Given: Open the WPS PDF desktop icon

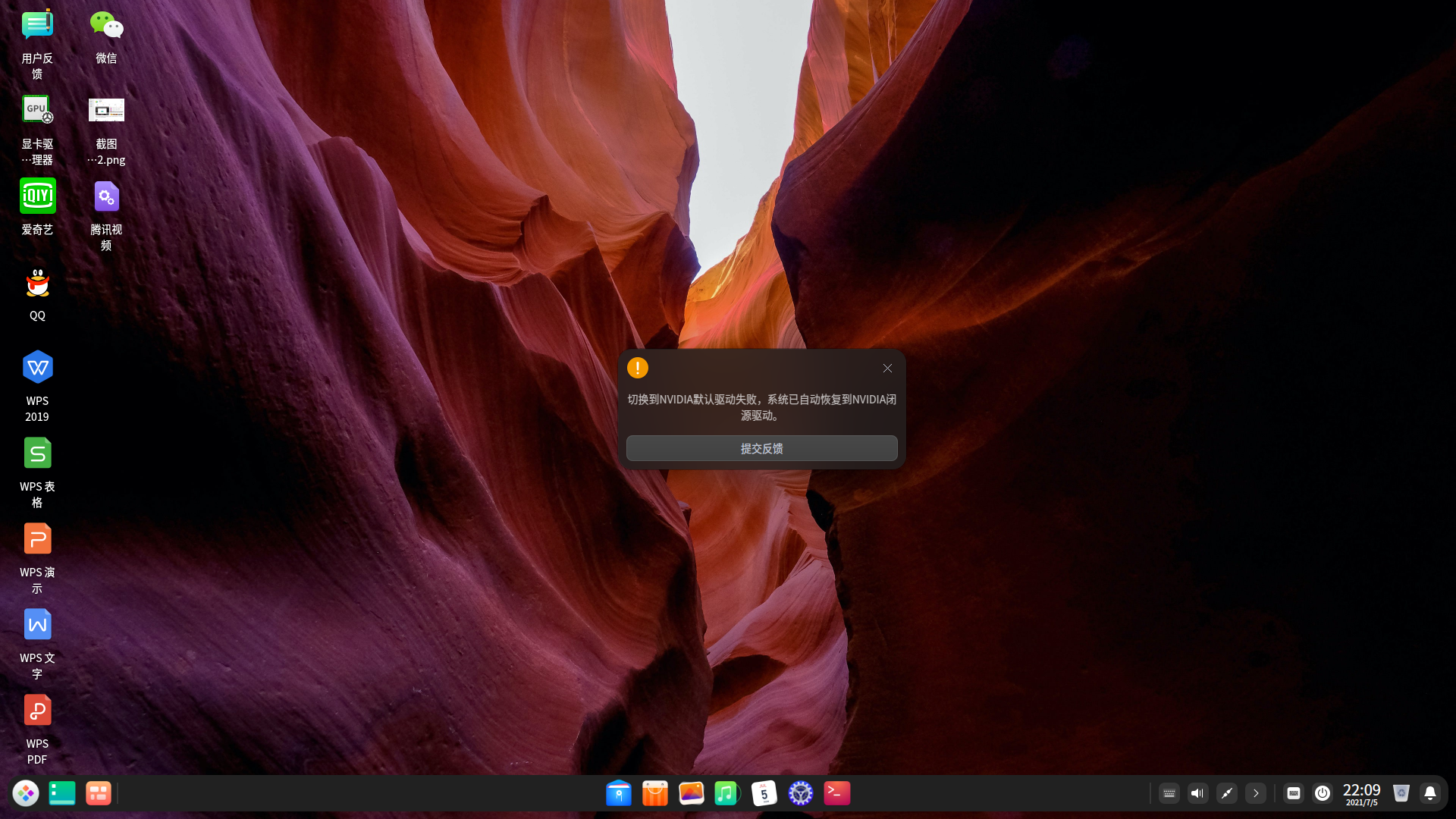Looking at the screenshot, I should pyautogui.click(x=37, y=711).
